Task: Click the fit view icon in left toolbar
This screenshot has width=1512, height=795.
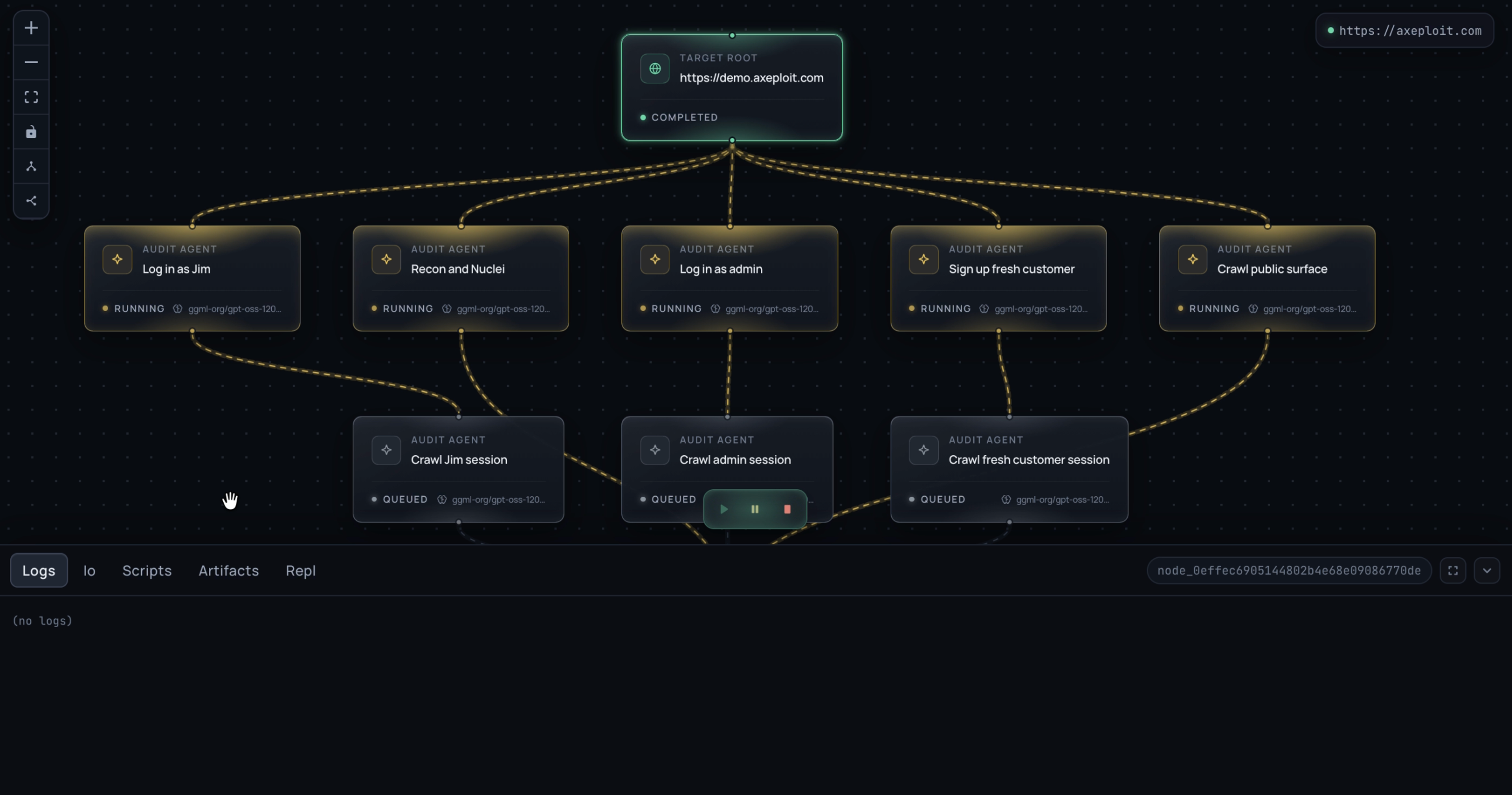Action: click(x=31, y=97)
